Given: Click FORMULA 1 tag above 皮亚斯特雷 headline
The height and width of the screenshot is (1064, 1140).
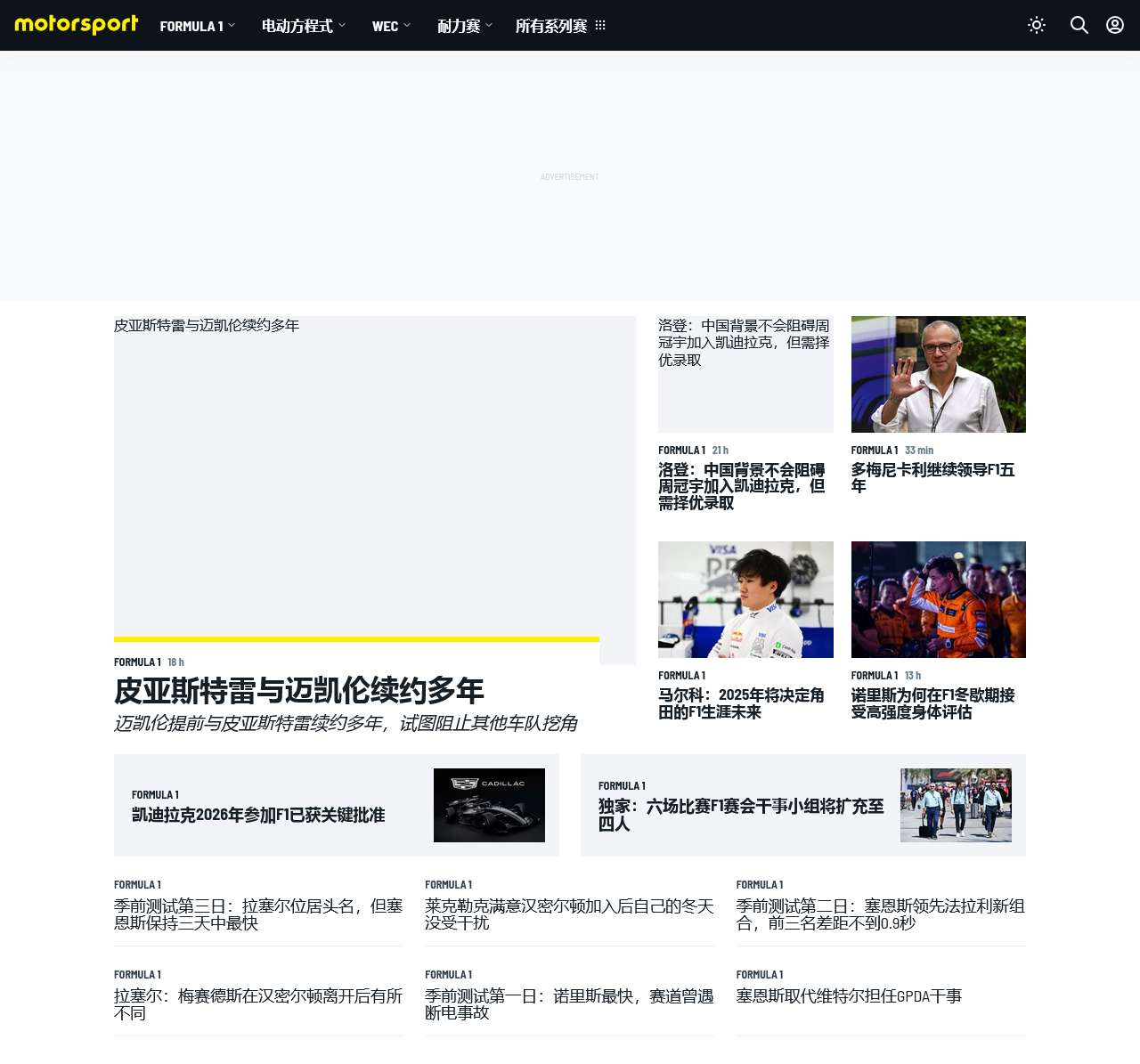Looking at the screenshot, I should (137, 662).
